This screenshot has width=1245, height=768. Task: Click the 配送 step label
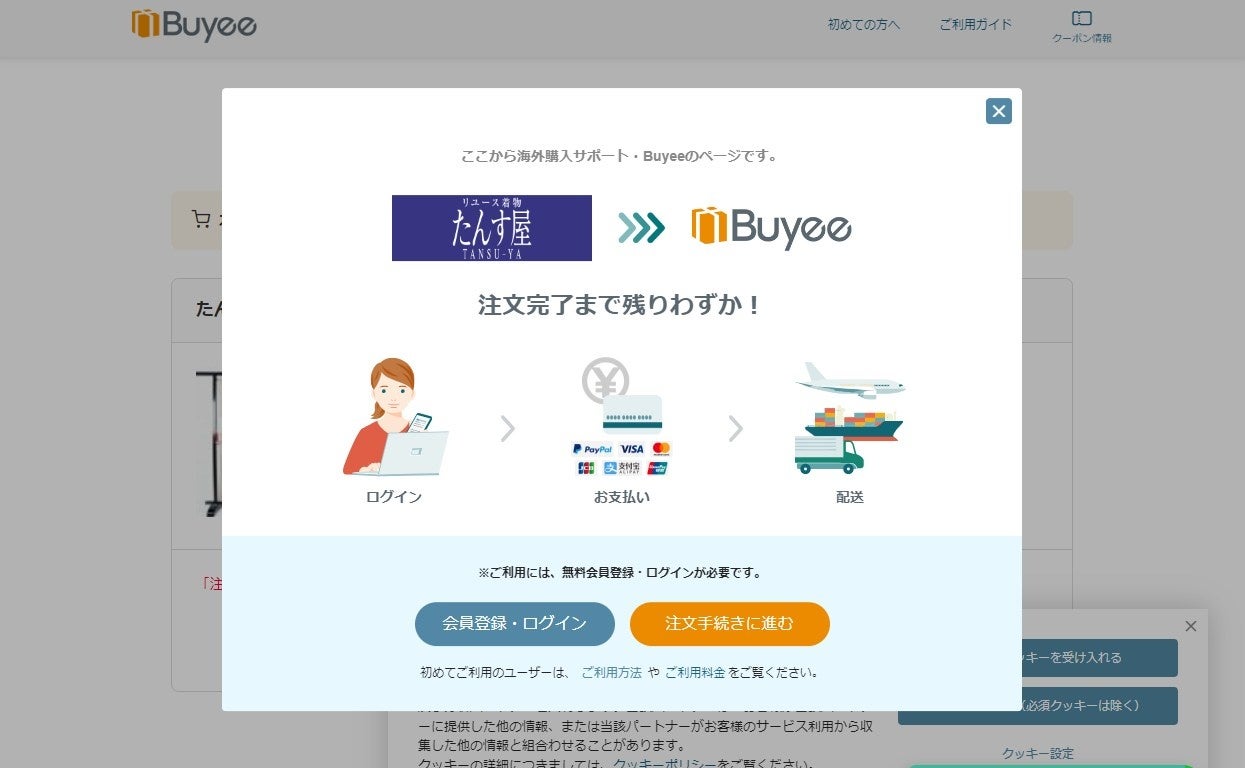(850, 497)
